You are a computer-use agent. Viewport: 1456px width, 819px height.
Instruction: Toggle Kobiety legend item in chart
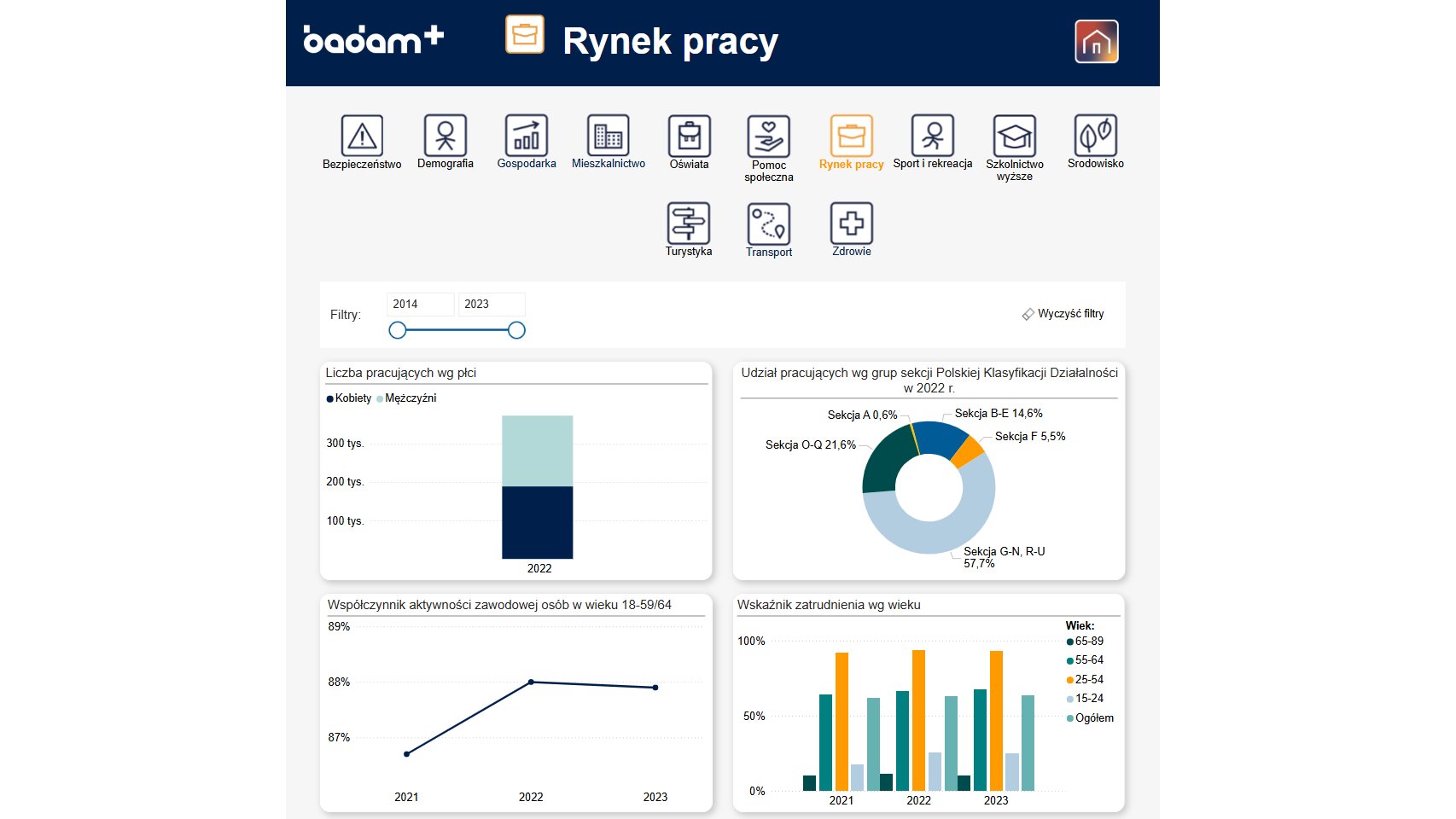(349, 398)
